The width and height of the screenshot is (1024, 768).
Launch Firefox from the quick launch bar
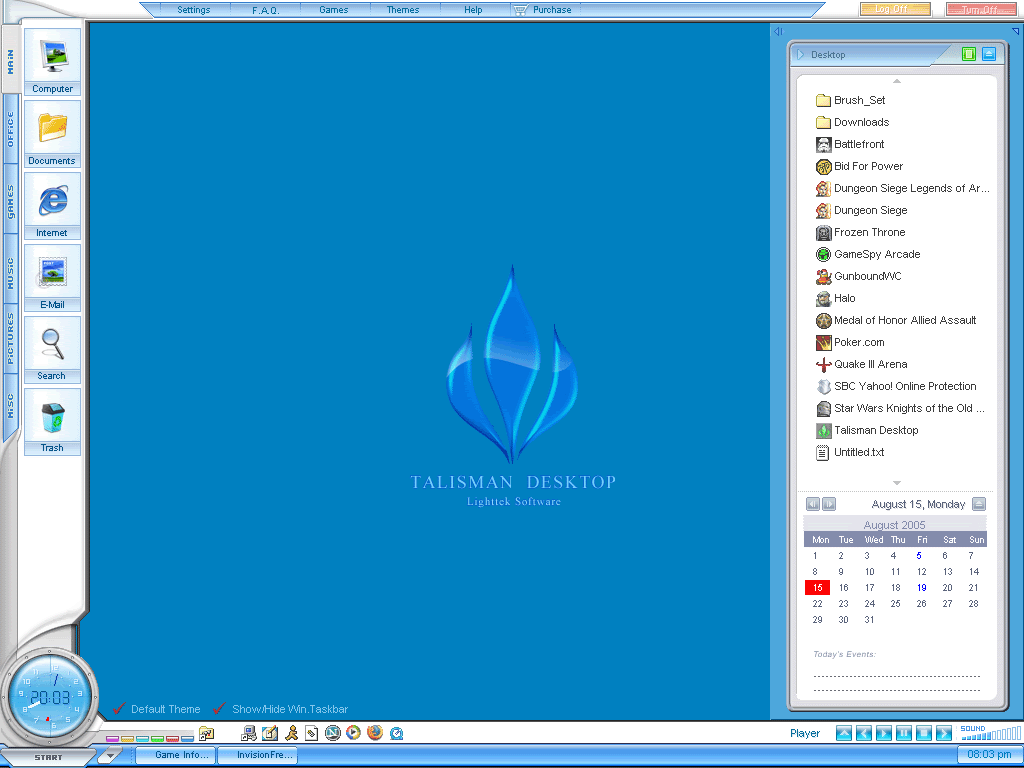(375, 733)
